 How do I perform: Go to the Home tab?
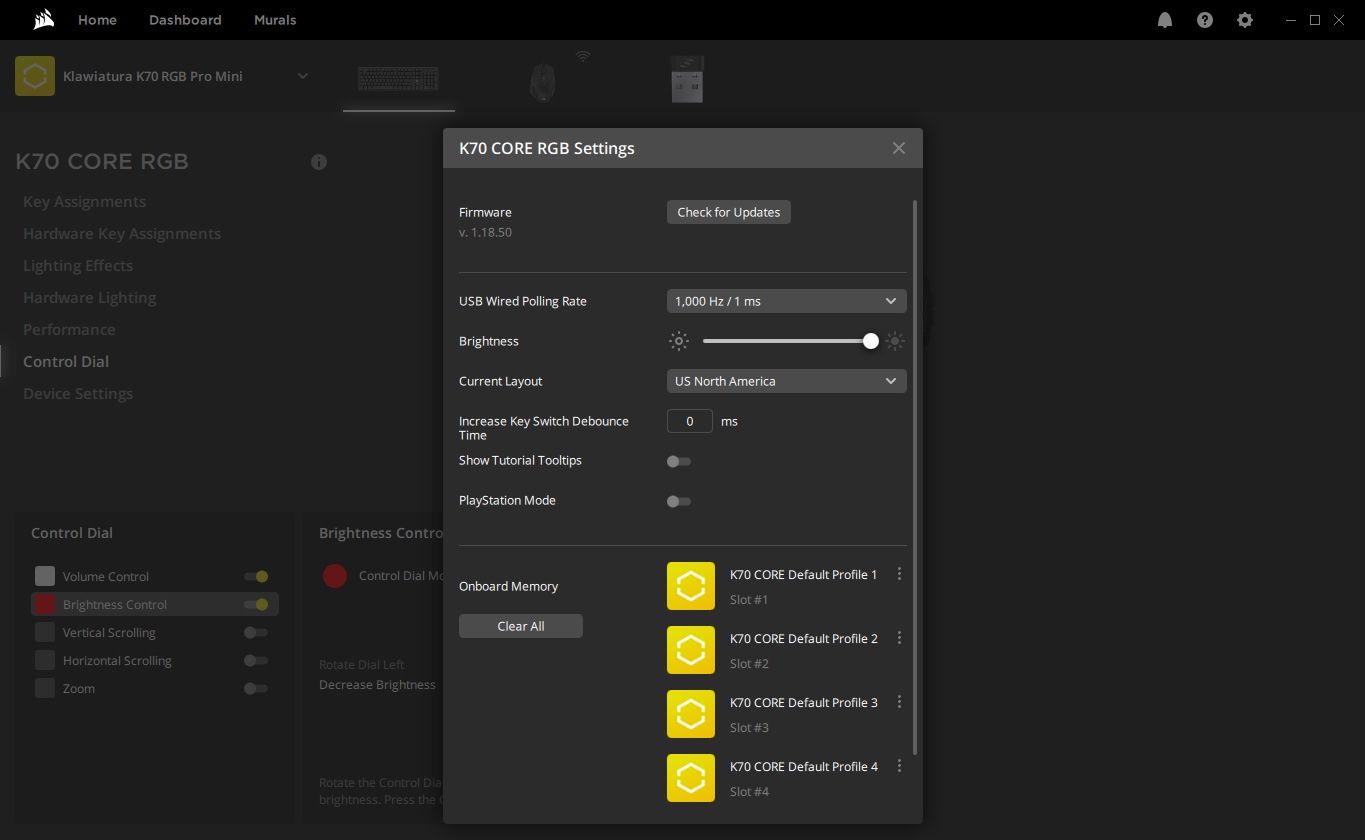(x=97, y=20)
